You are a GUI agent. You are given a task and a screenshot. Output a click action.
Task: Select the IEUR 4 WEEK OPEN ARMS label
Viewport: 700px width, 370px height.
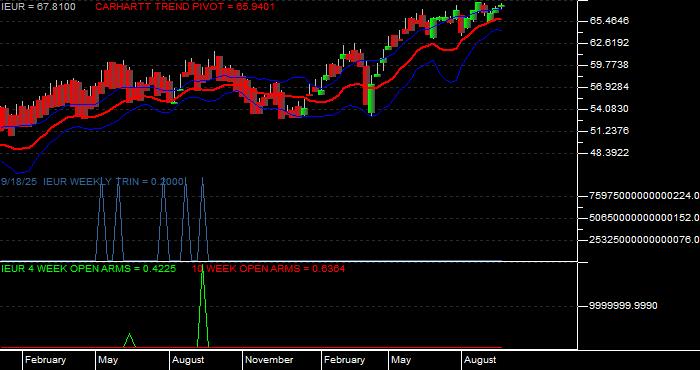88,269
